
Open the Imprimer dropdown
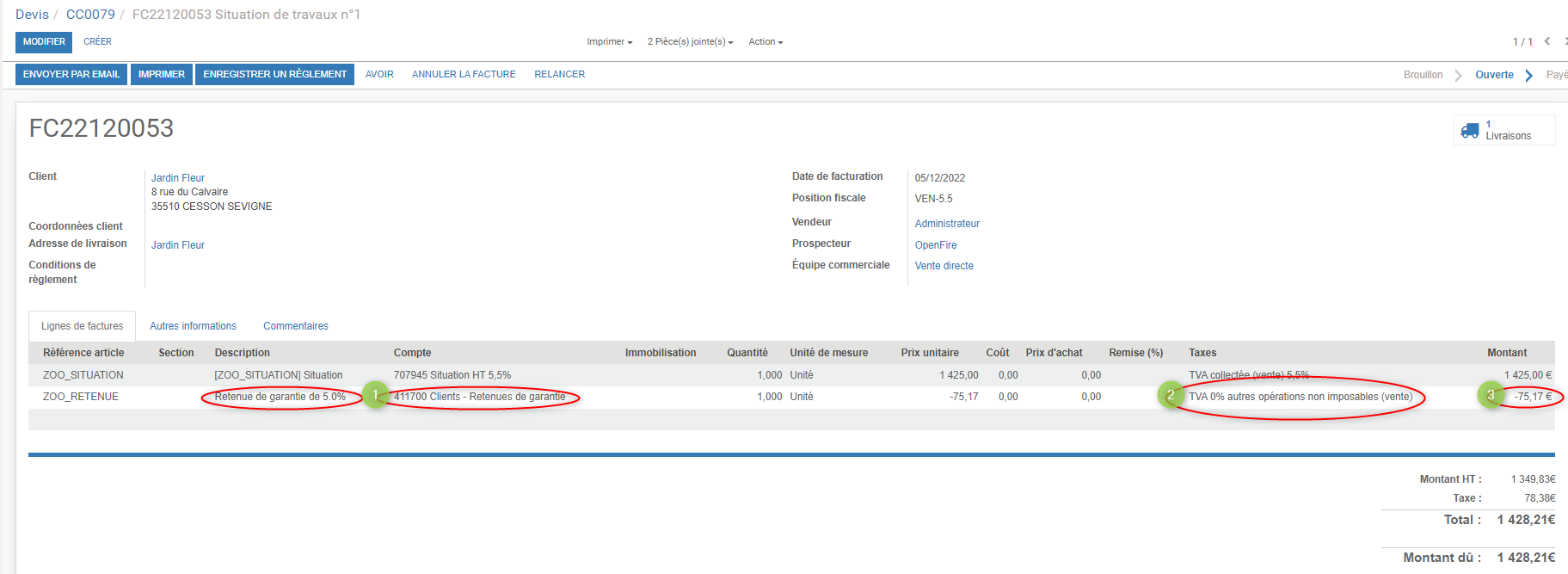610,41
